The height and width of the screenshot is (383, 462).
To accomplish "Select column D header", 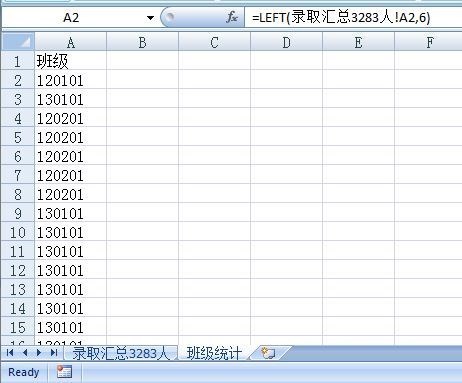I will click(x=286, y=42).
